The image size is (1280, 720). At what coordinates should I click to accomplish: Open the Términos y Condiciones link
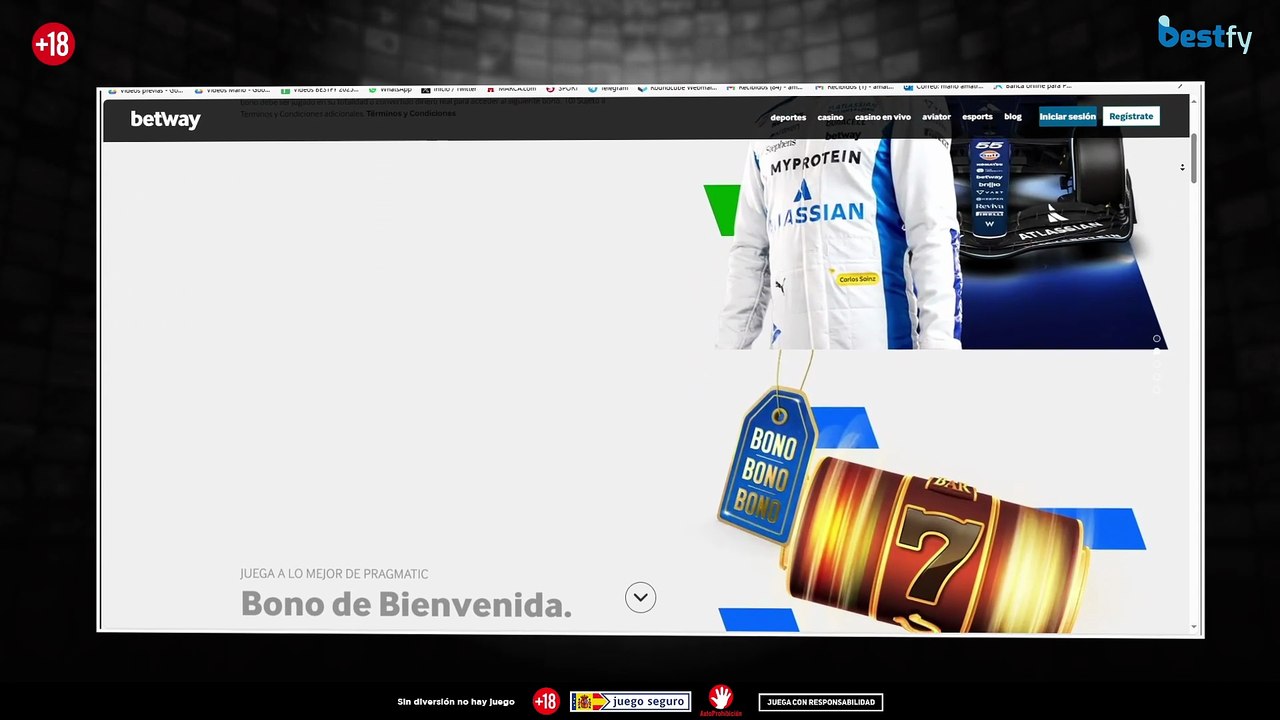coord(411,113)
